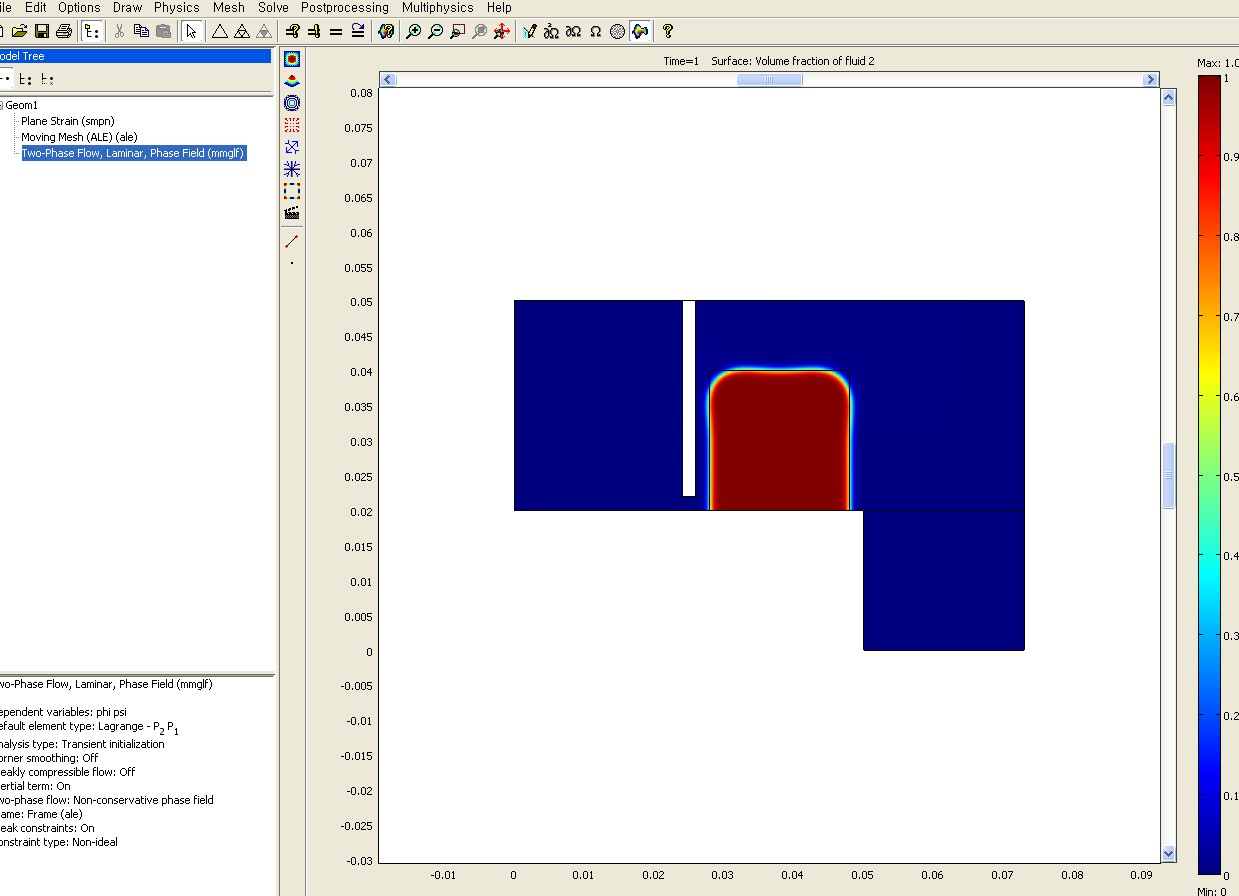Click the horizontal scrollbar right arrow

point(1150,80)
